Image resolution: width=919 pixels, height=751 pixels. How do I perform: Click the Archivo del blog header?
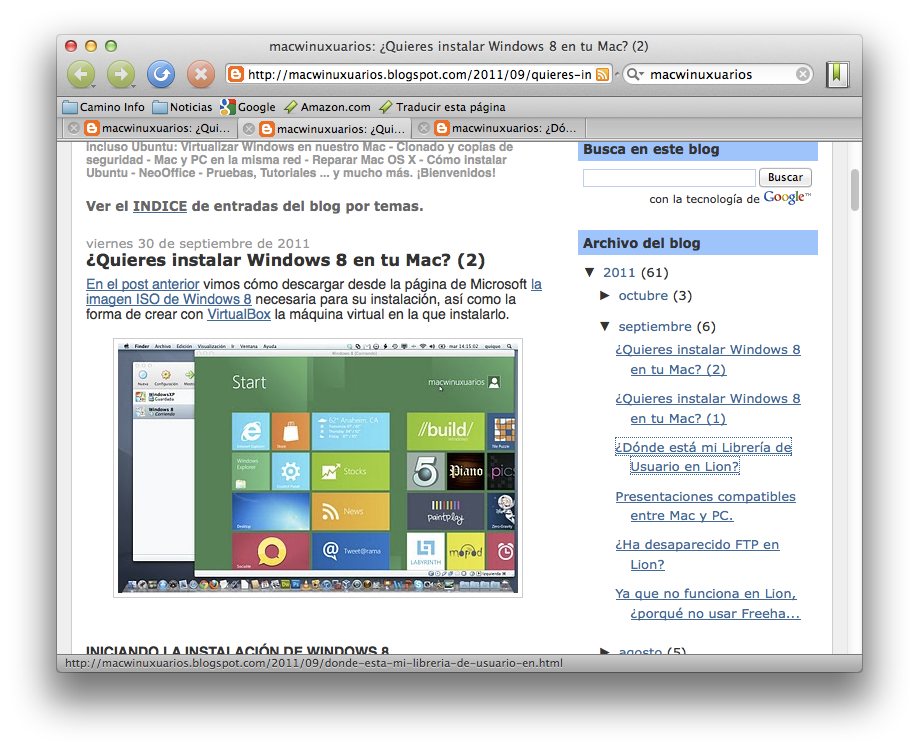click(697, 243)
